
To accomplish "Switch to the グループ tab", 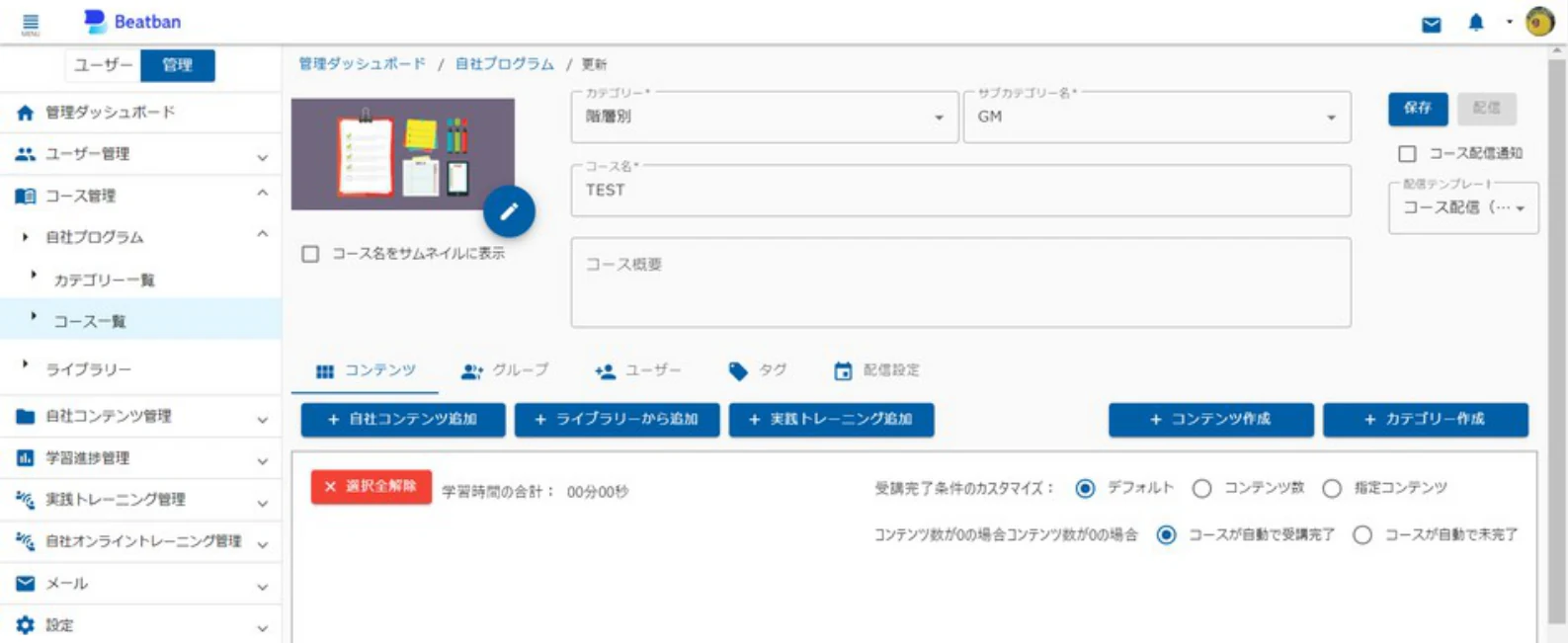I will [x=505, y=371].
